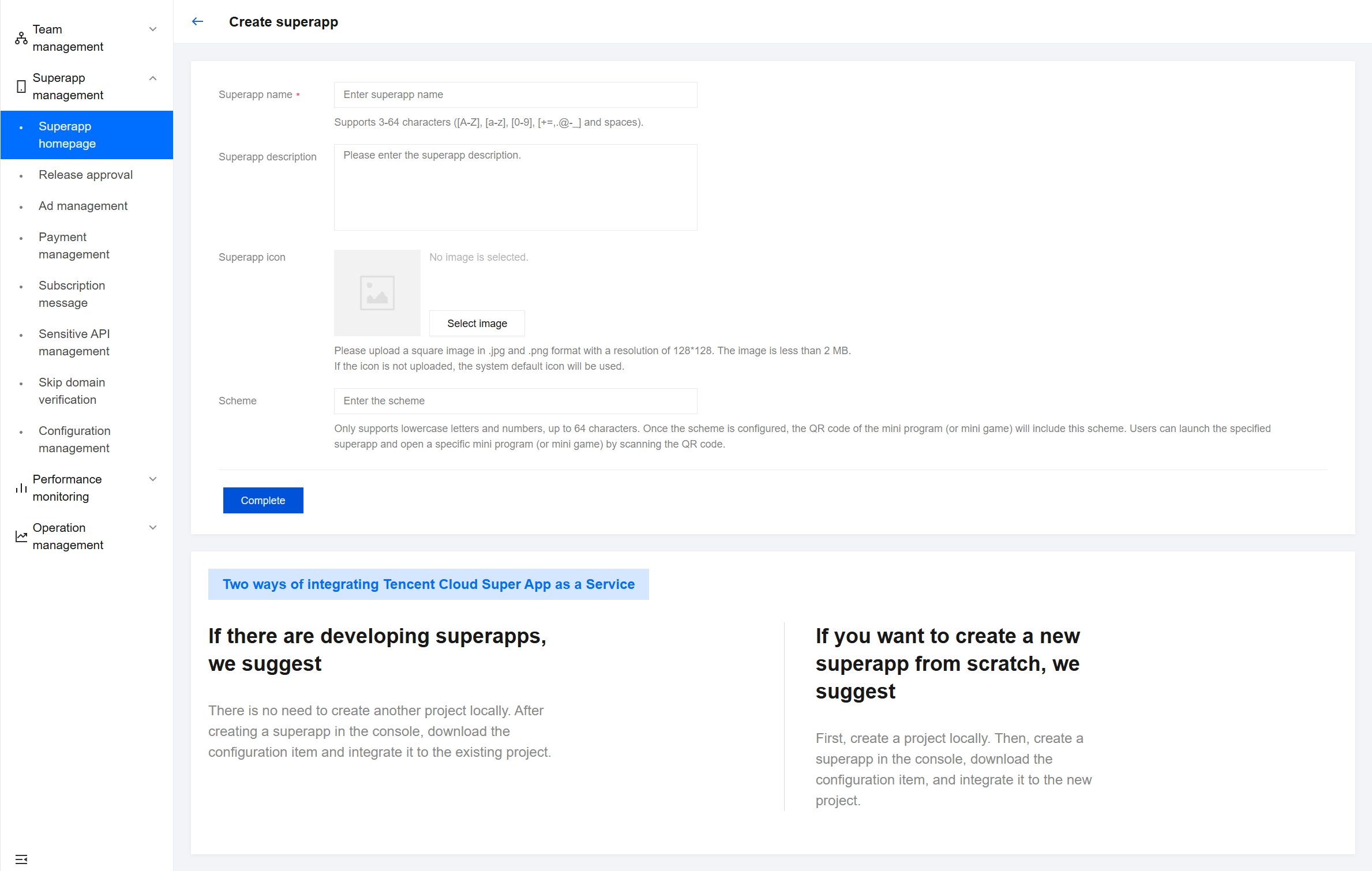Click the Select image button

coord(477,324)
